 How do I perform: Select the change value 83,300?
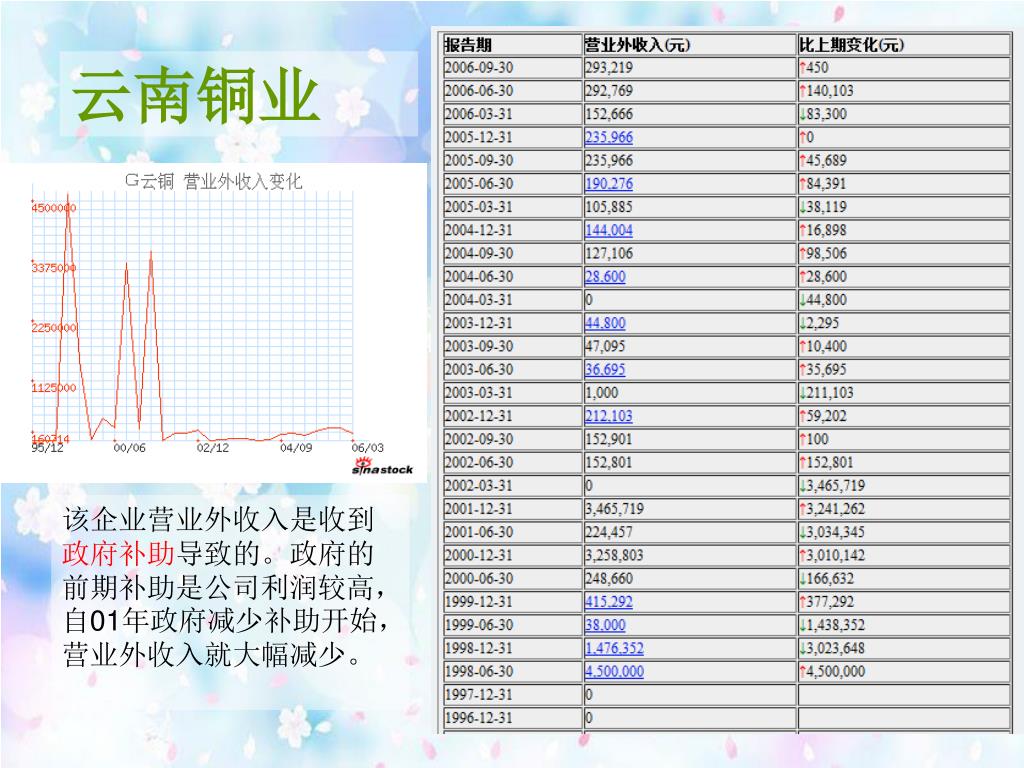(826, 114)
